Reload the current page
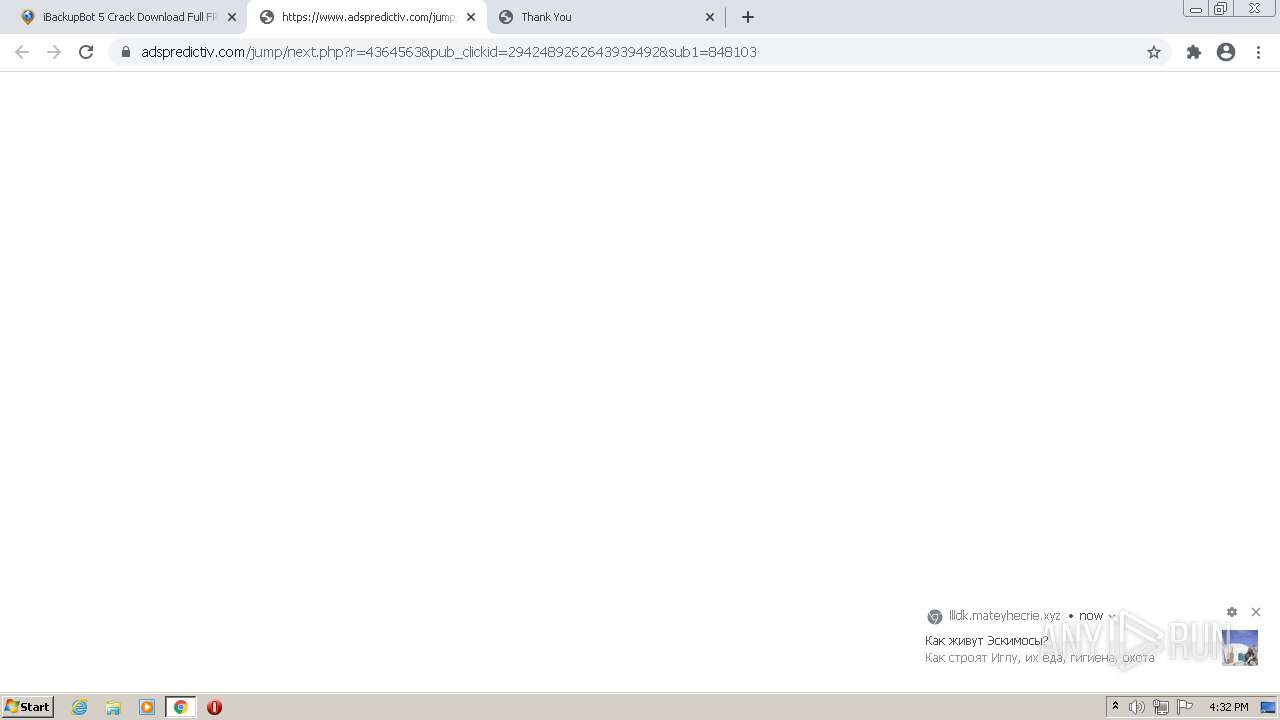Viewport: 1280px width, 720px height. point(86,52)
